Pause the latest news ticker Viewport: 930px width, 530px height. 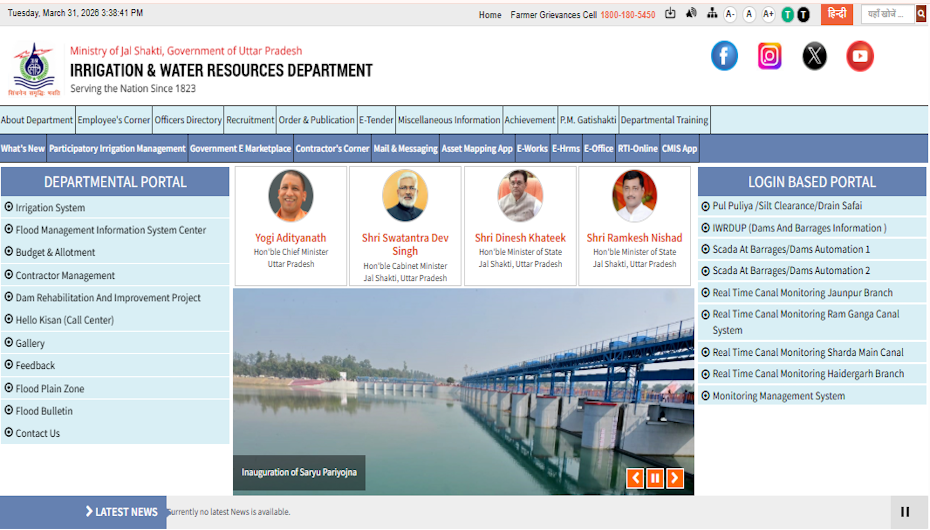point(905,512)
